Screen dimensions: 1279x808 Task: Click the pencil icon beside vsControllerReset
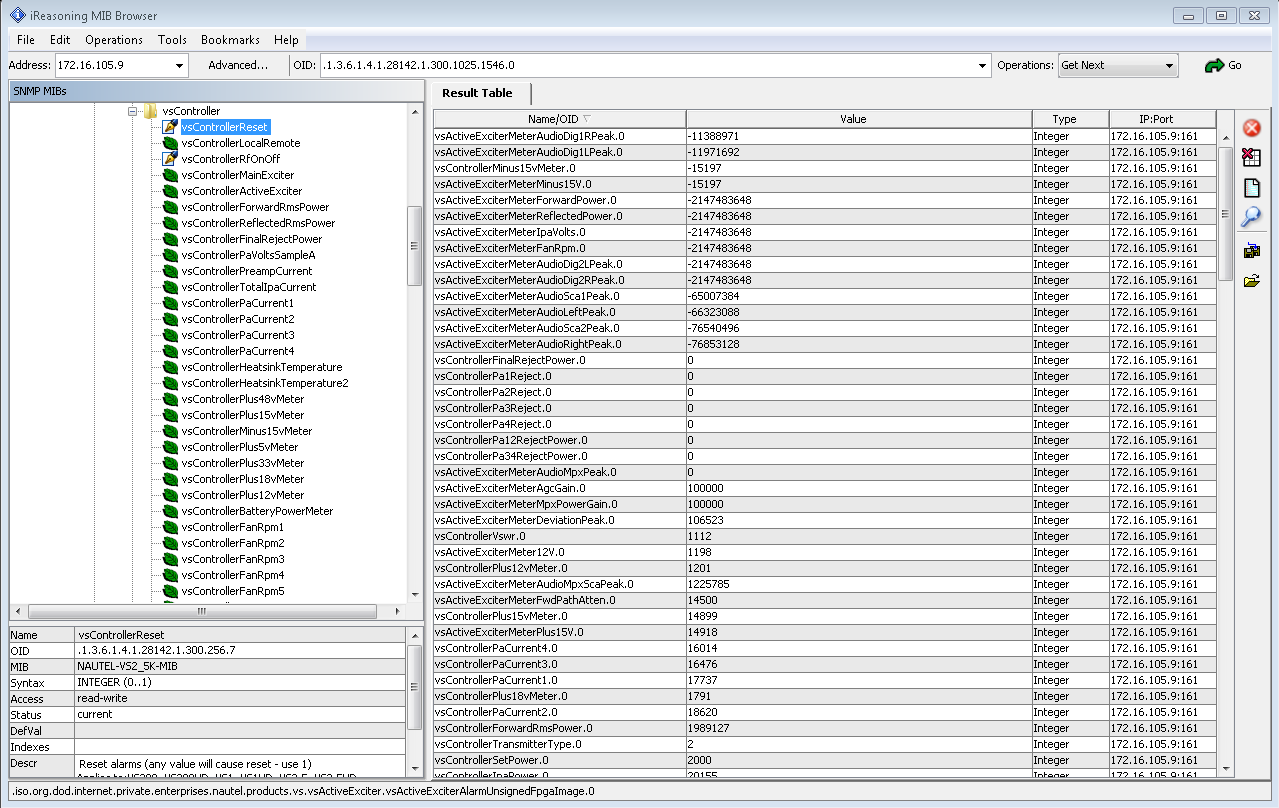(169, 127)
